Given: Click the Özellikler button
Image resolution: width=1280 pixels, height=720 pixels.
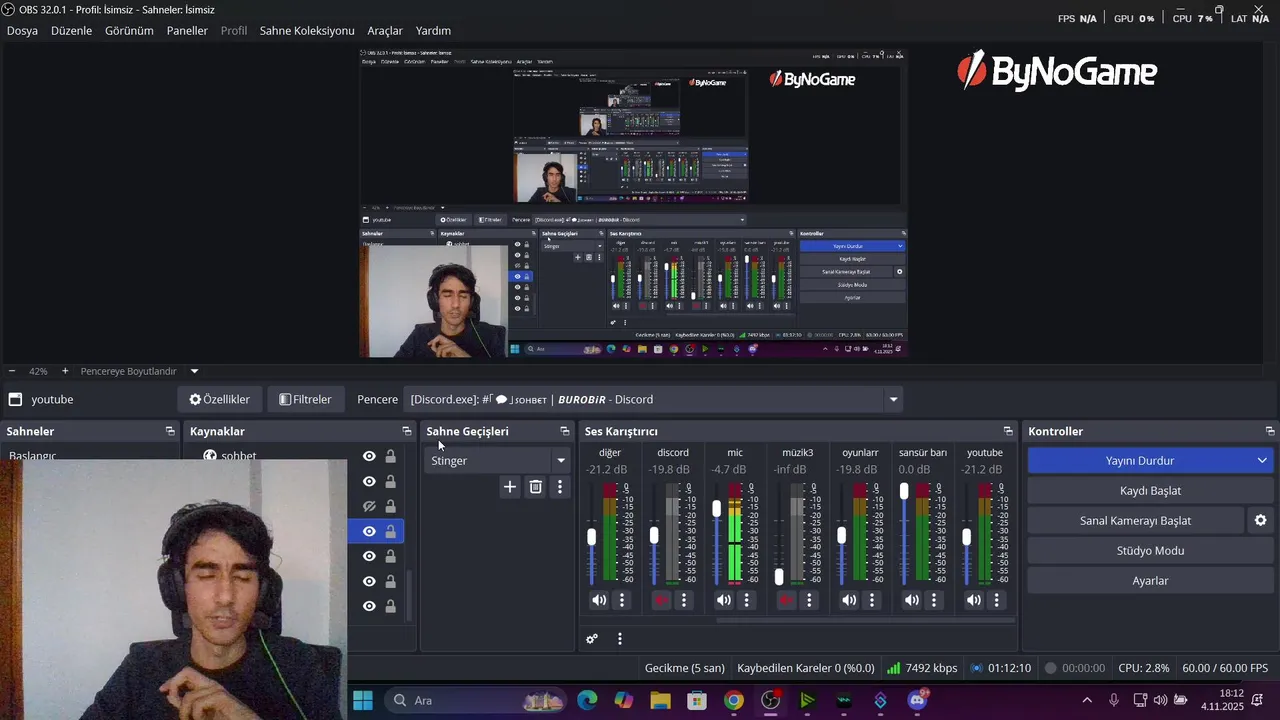Looking at the screenshot, I should point(220,399).
